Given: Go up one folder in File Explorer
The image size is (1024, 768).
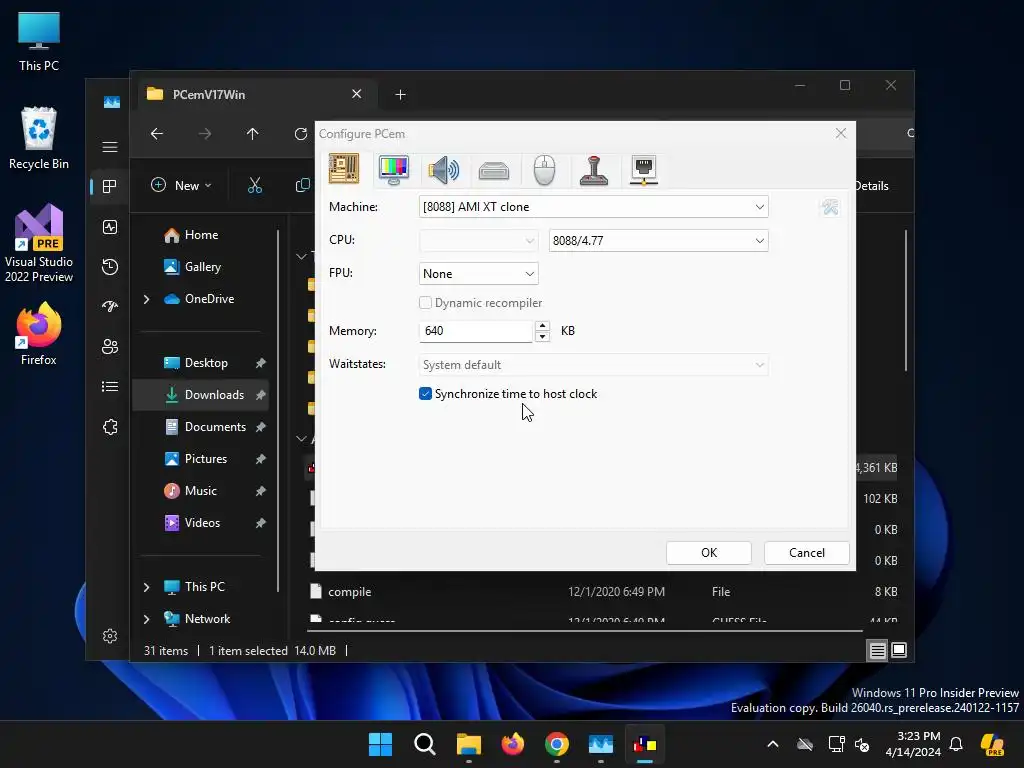Looking at the screenshot, I should tap(253, 134).
